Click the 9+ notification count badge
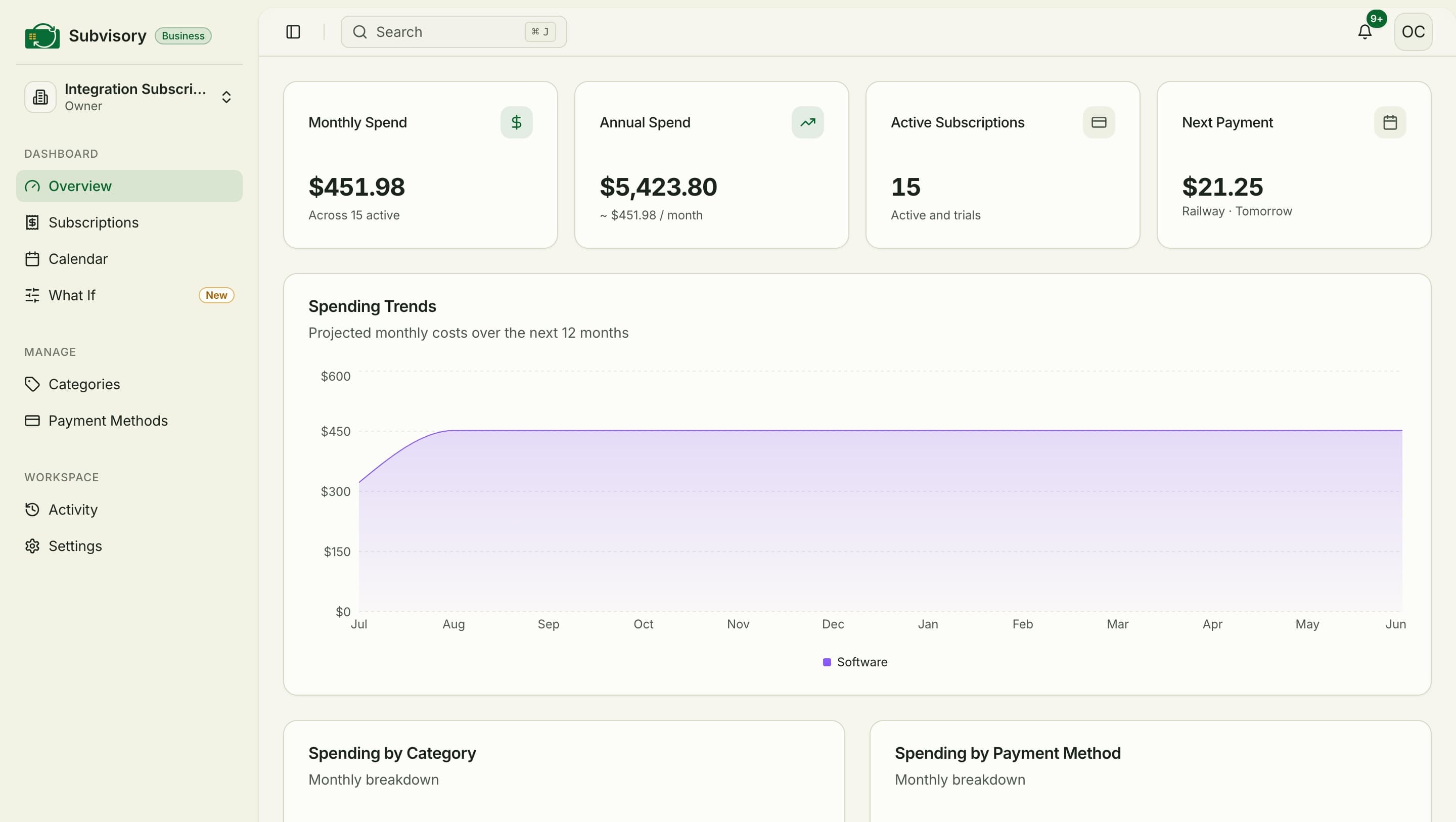Viewport: 1456px width, 822px height. (1376, 19)
